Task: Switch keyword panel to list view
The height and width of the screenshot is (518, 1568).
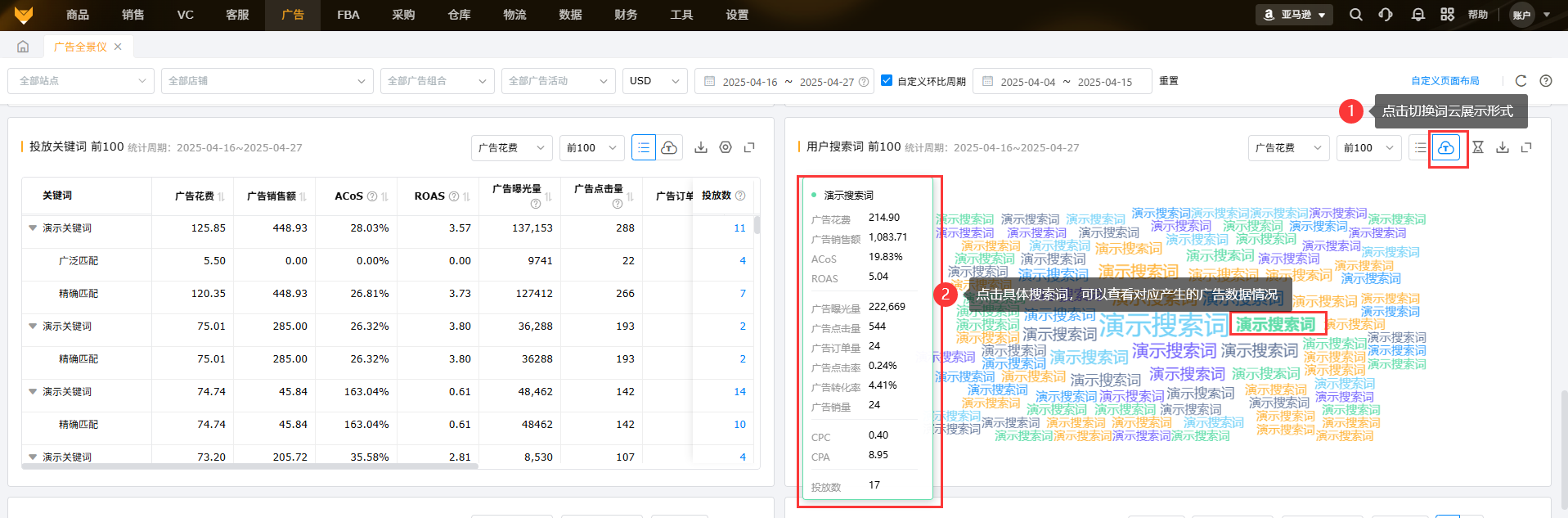Action: click(x=644, y=148)
